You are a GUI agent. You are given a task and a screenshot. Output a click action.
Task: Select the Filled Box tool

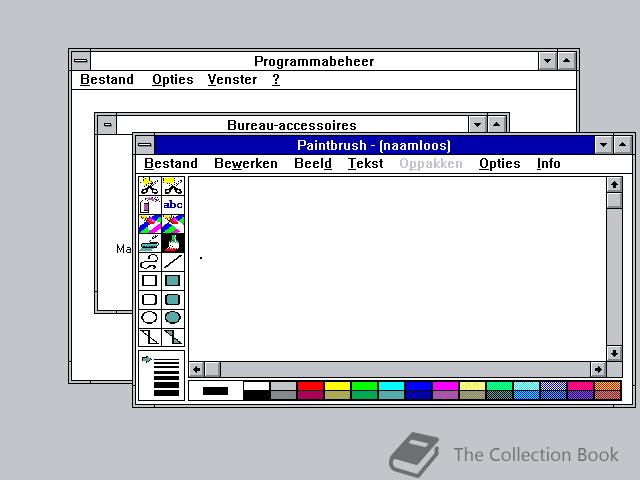173,280
